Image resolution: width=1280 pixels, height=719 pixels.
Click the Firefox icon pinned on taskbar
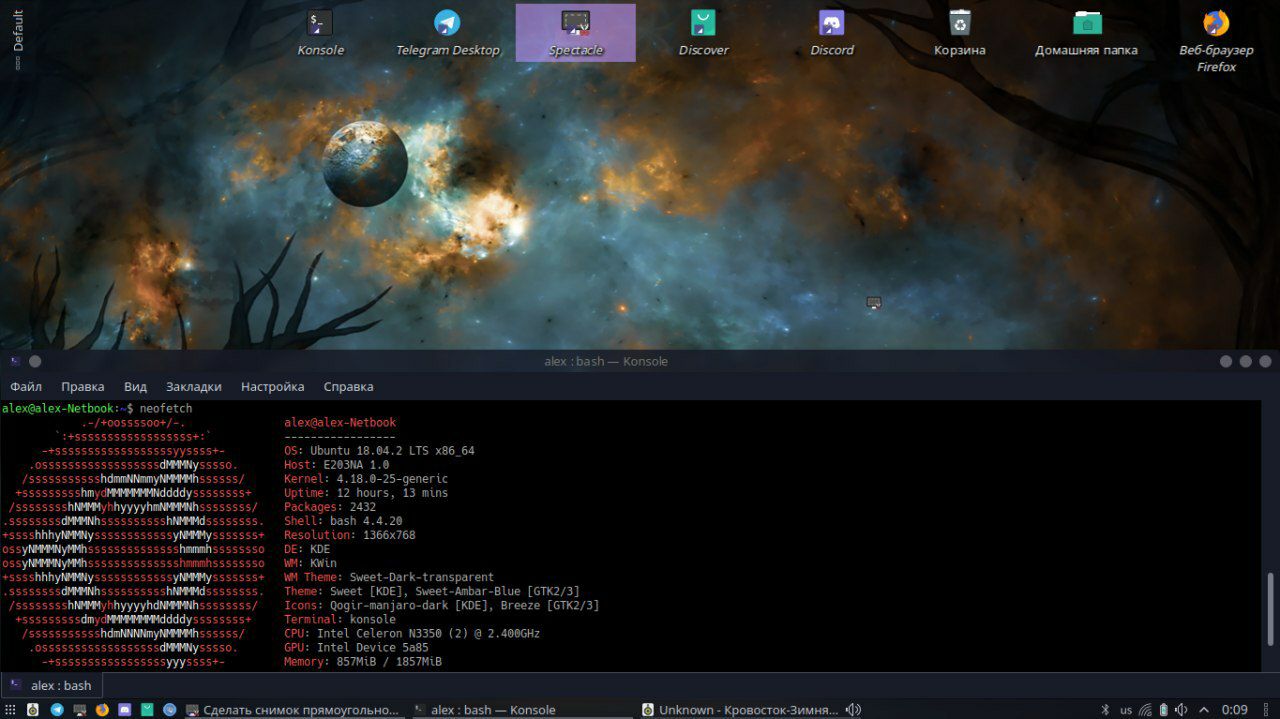click(x=102, y=710)
